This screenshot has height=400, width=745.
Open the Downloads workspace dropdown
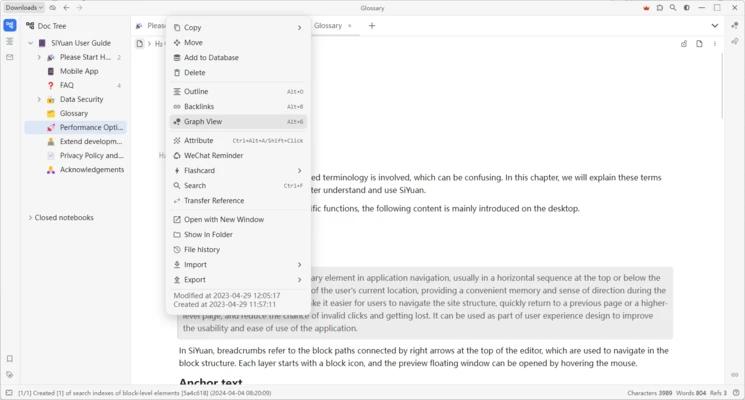(24, 8)
